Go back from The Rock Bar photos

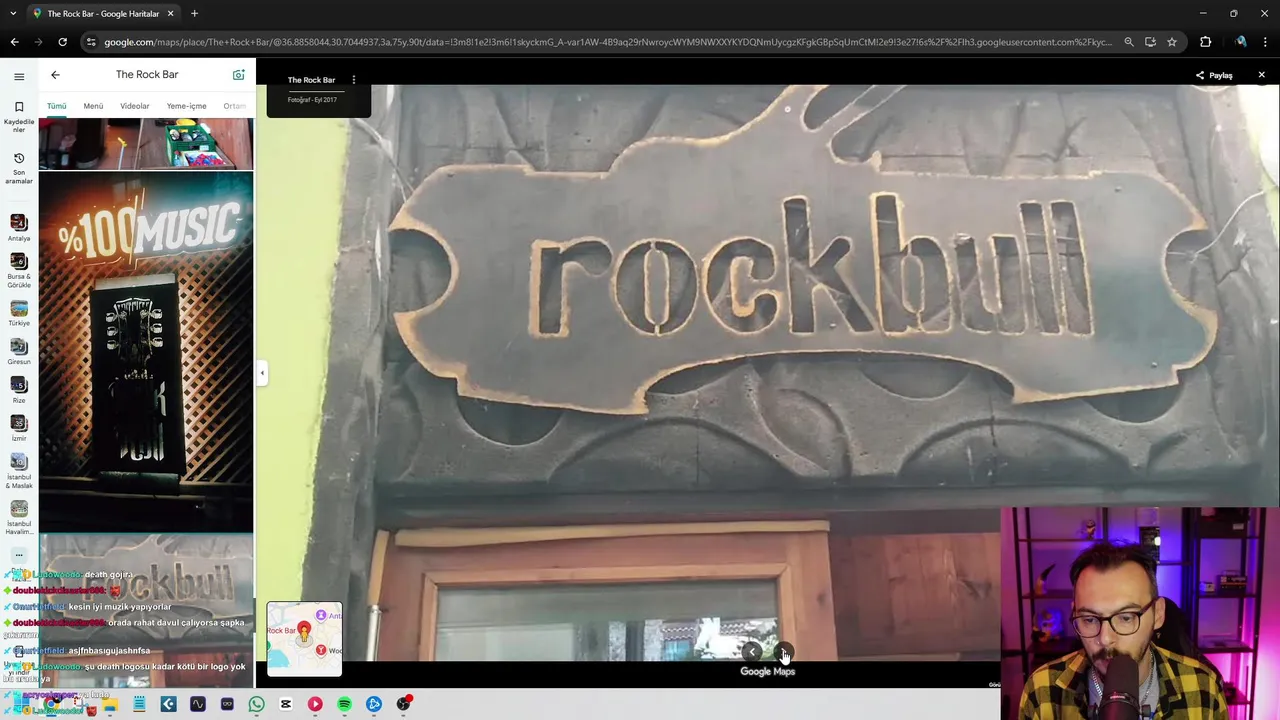pos(55,75)
